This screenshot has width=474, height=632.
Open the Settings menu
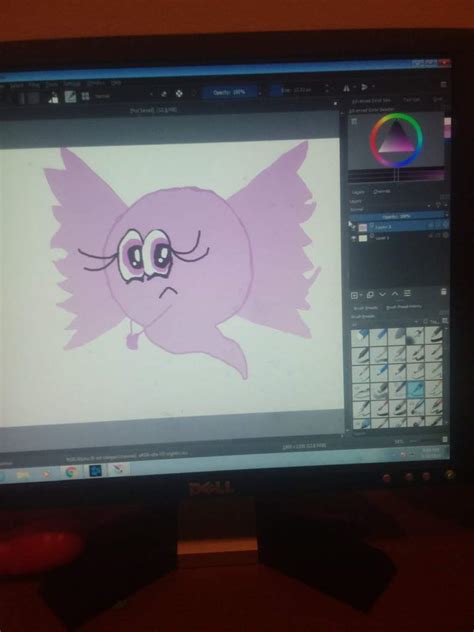point(71,84)
